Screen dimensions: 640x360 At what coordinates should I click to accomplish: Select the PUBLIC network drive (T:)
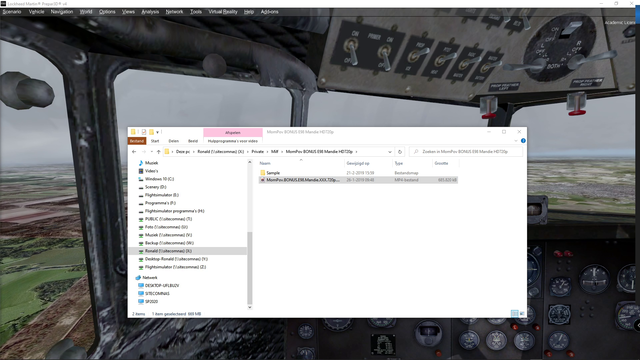pyautogui.click(x=168, y=219)
